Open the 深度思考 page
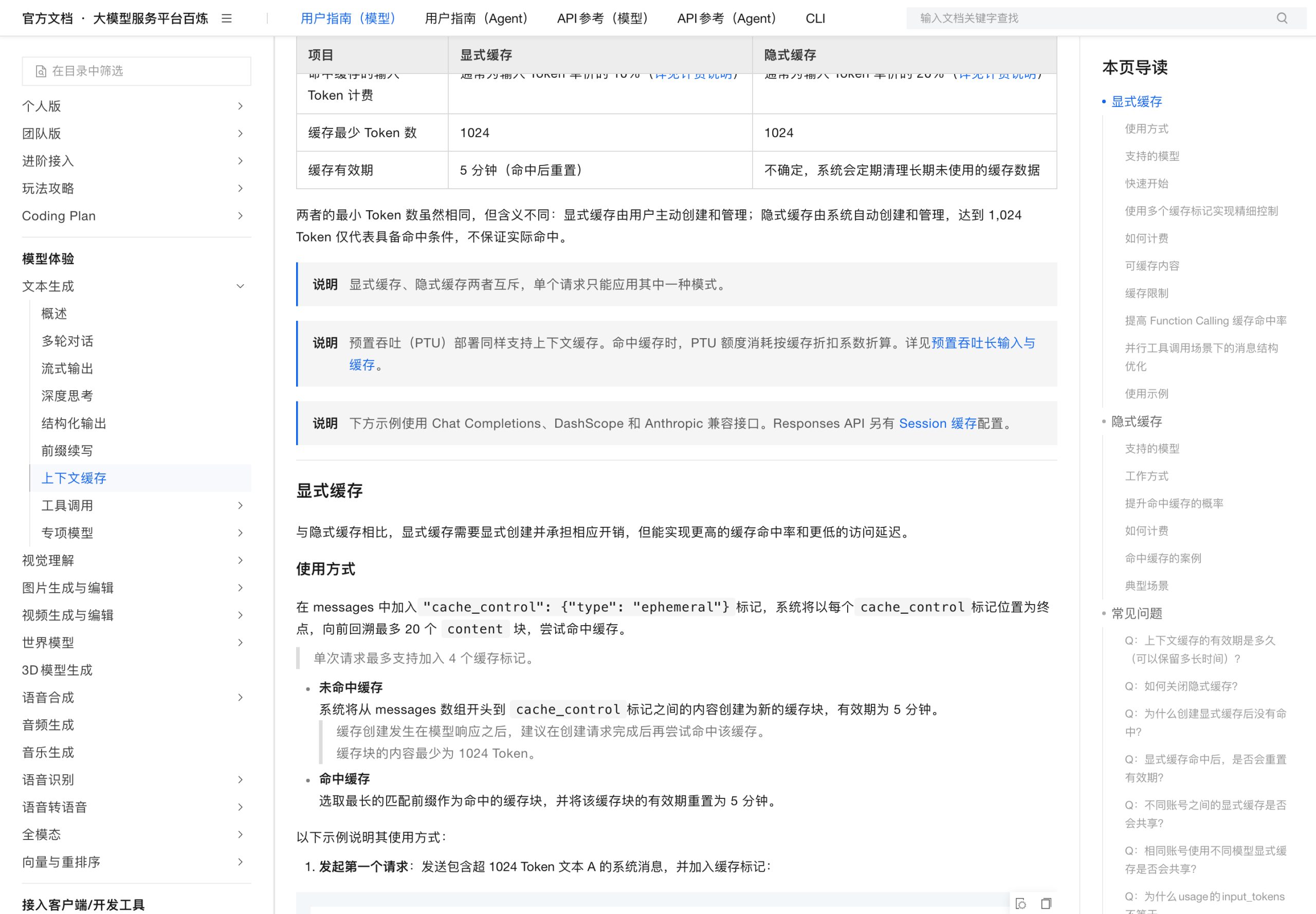The image size is (1316, 914). pos(67,396)
